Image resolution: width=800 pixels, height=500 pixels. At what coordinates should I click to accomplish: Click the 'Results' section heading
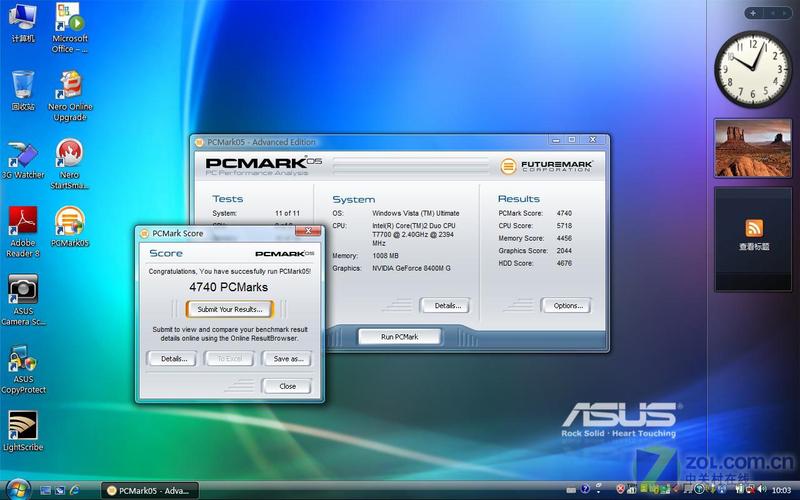pyautogui.click(x=518, y=199)
